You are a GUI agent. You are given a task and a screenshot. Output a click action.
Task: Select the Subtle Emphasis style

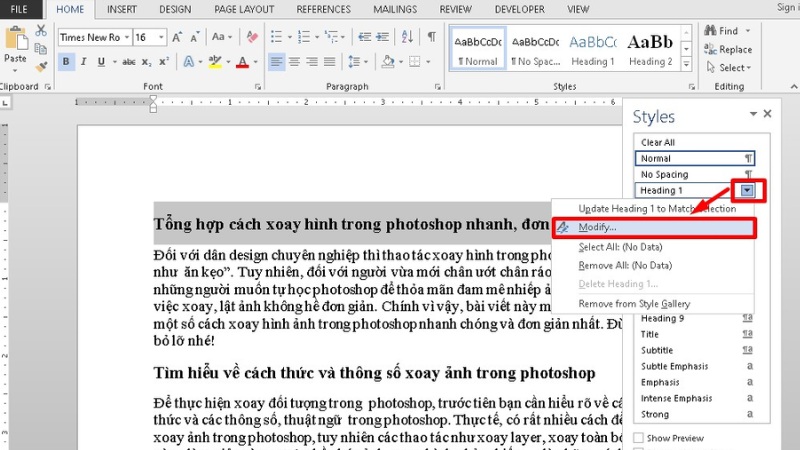pos(696,366)
